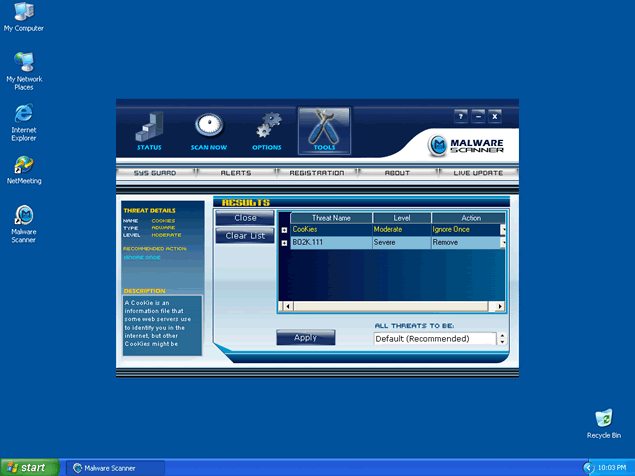This screenshot has width=635, height=476.
Task: Expand the BO2K.111 threat row
Action: point(284,243)
